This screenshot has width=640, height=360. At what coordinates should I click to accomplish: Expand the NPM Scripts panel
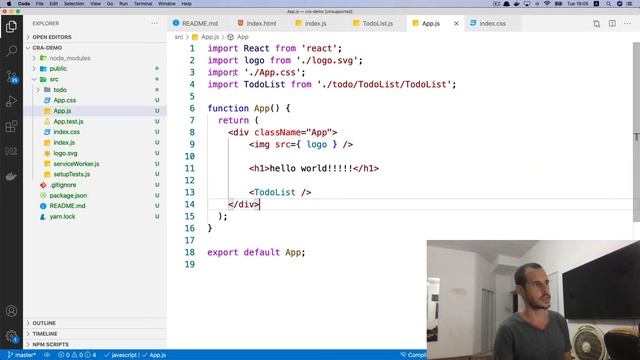coord(50,344)
